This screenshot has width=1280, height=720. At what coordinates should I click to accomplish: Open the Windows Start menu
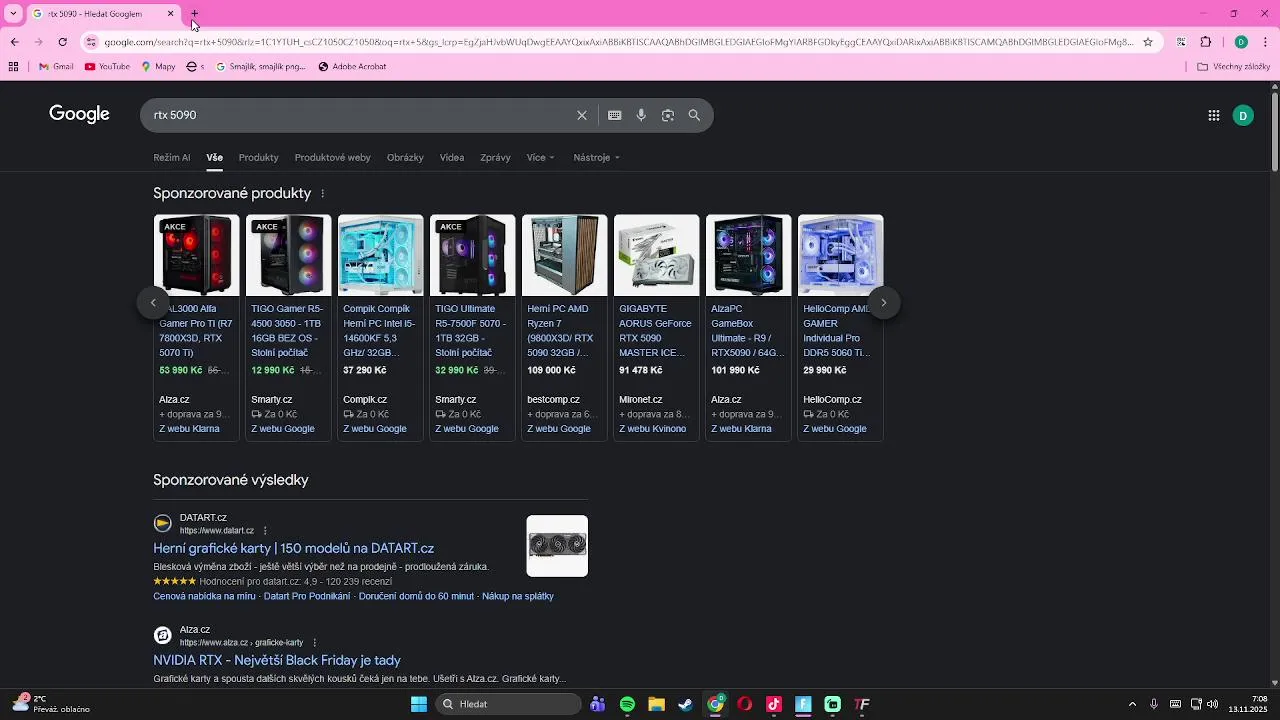[419, 704]
